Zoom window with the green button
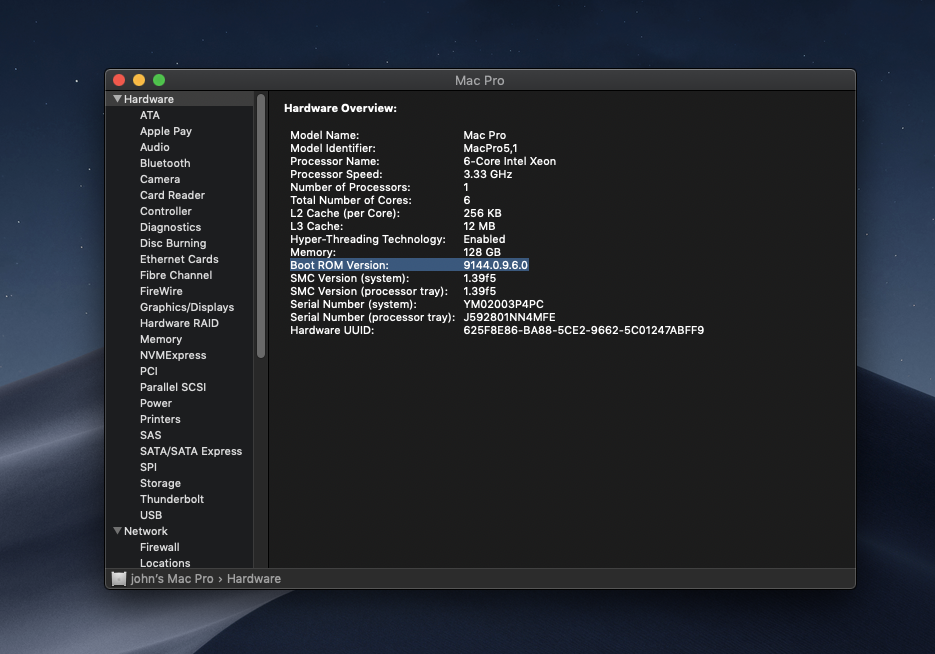The image size is (935, 654). pos(159,80)
